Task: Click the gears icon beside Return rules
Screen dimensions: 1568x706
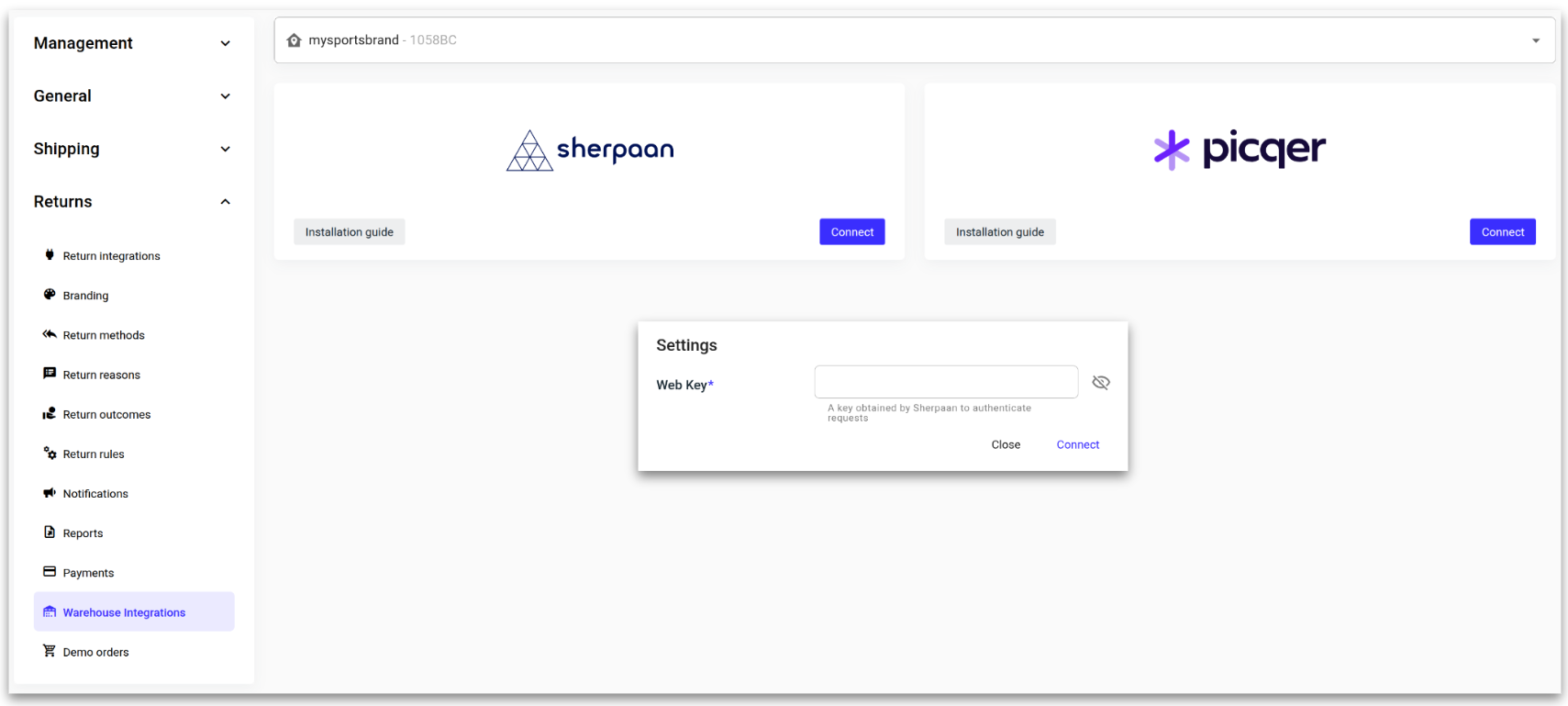Action: 50,454
